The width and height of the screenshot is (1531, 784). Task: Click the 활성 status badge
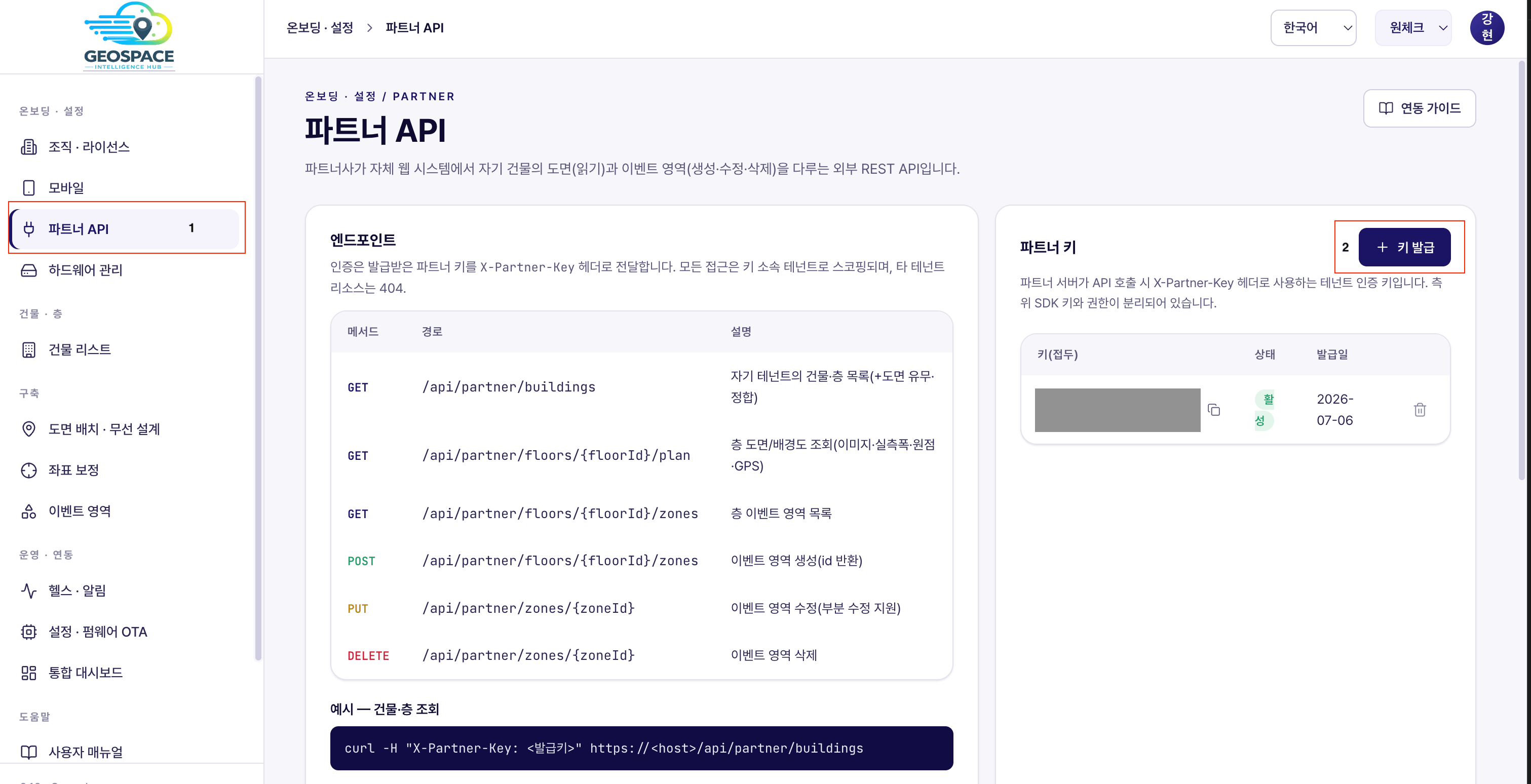pos(1264,410)
